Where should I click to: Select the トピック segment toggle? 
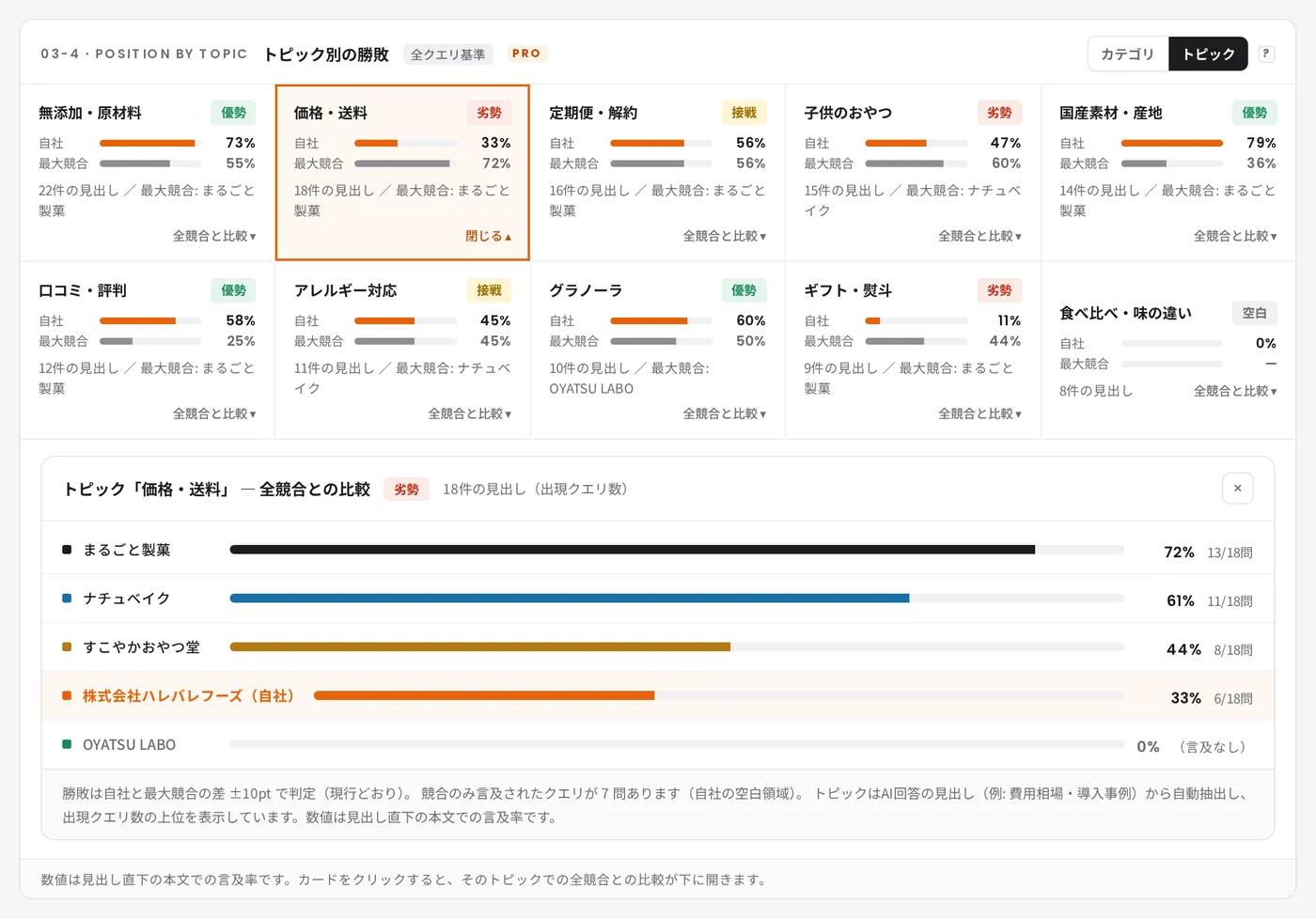1208,54
